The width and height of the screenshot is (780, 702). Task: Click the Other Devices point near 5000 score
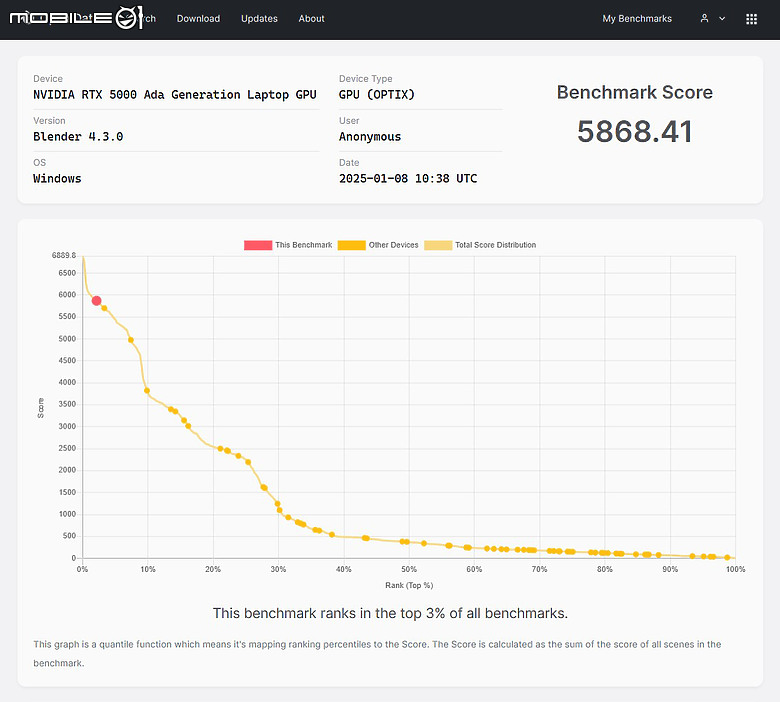[x=131, y=340]
